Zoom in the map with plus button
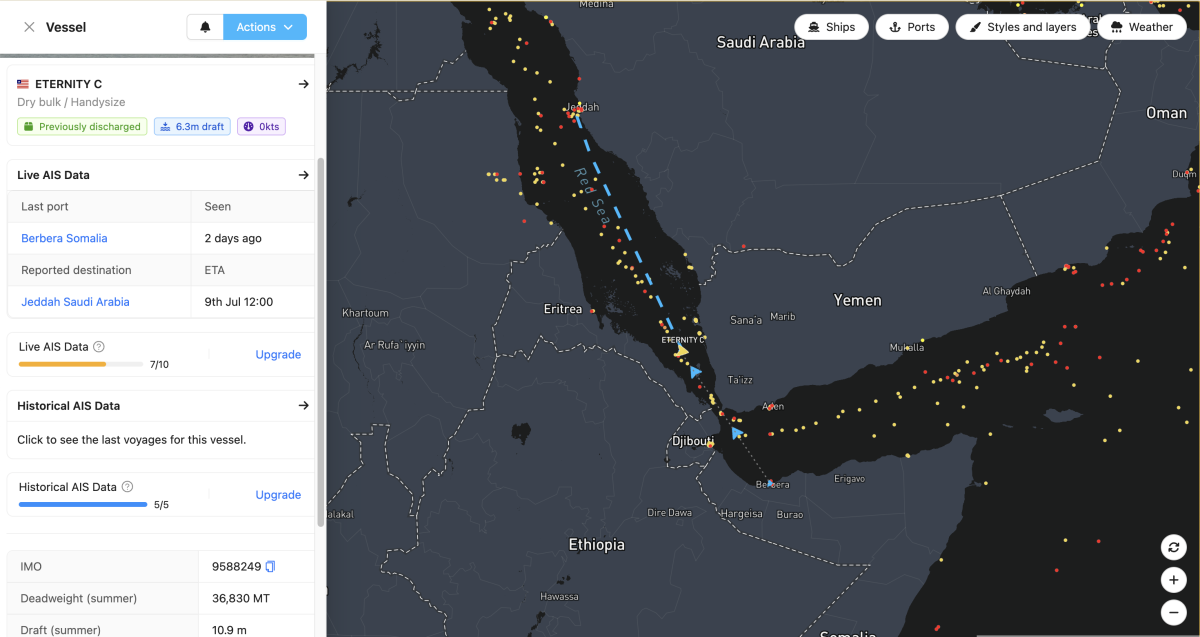The width and height of the screenshot is (1200, 637). coord(1174,580)
